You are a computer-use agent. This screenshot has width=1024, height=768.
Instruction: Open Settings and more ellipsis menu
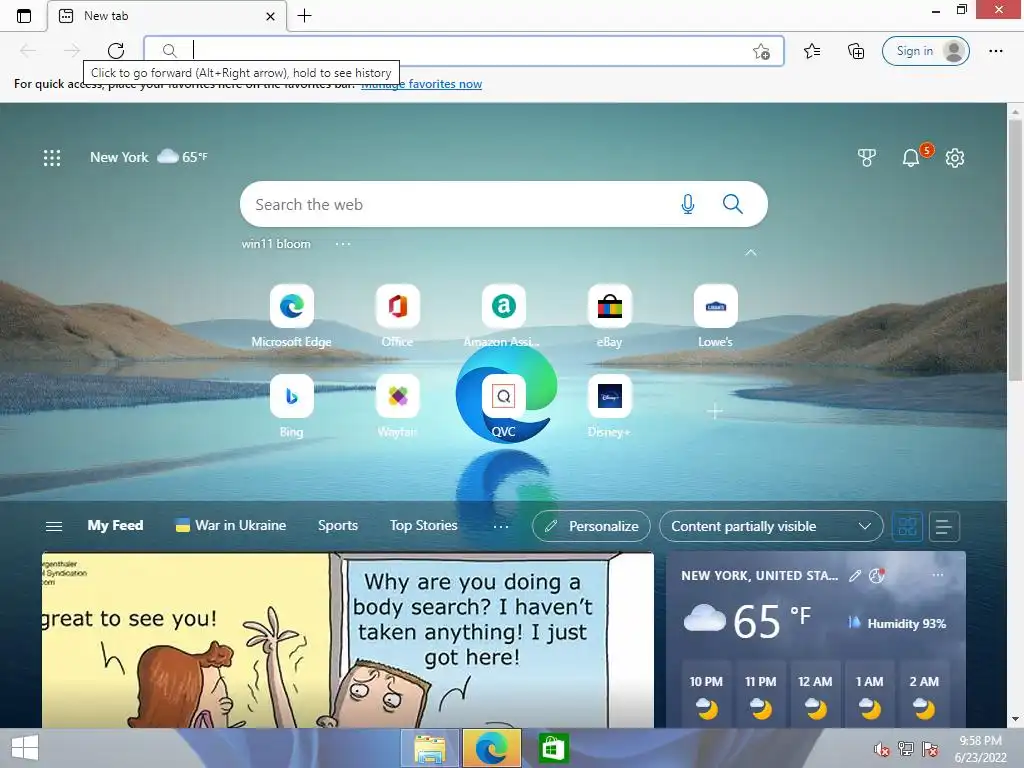point(996,51)
